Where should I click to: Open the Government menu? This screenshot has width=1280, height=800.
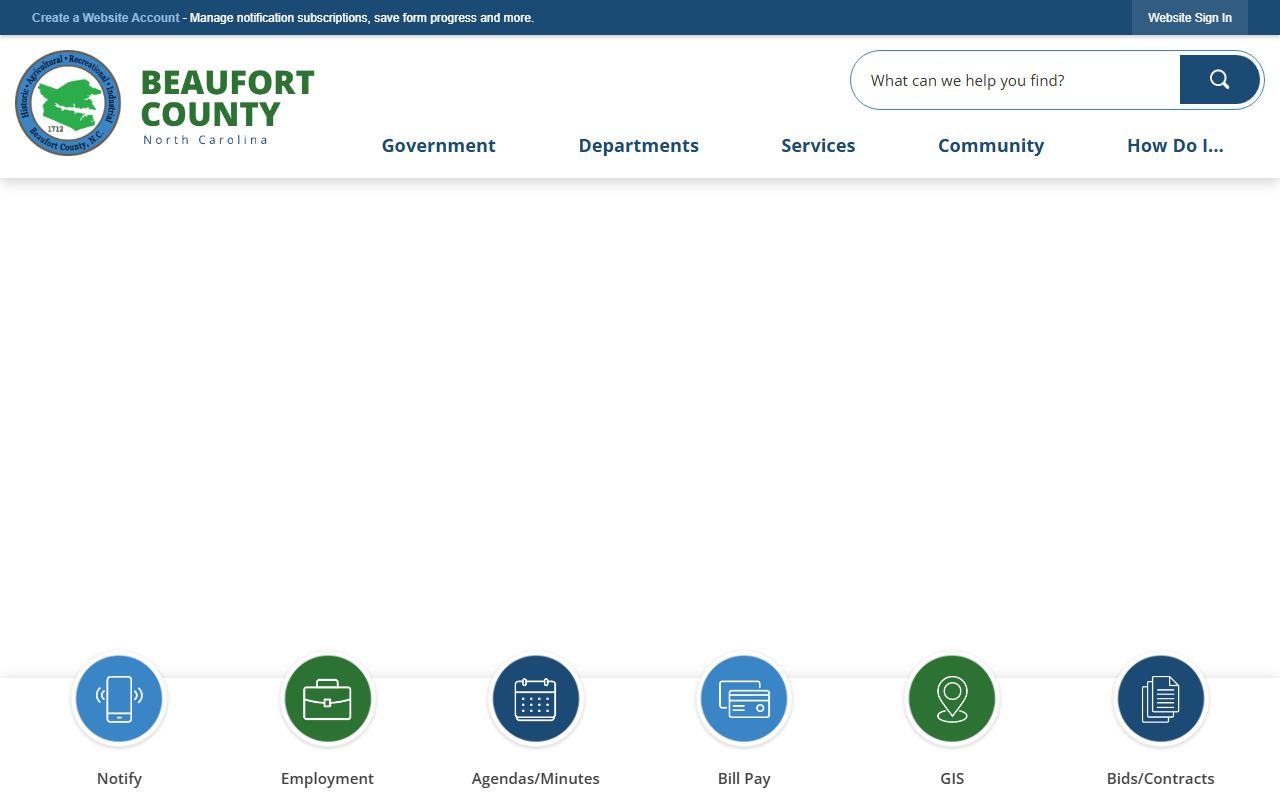(x=438, y=146)
